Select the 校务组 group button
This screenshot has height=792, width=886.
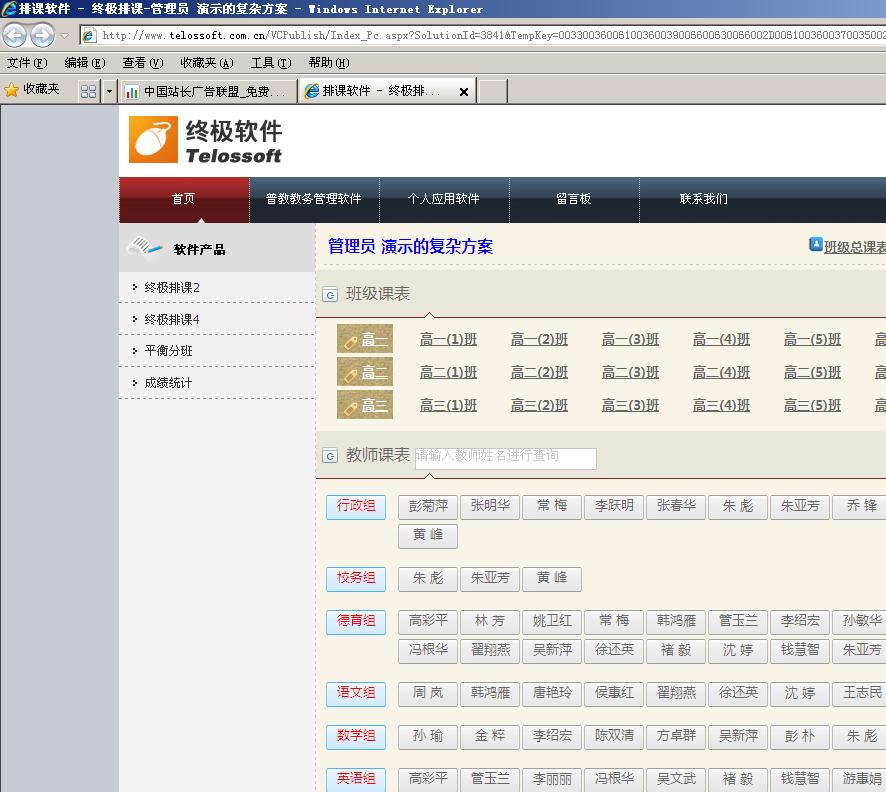(356, 579)
